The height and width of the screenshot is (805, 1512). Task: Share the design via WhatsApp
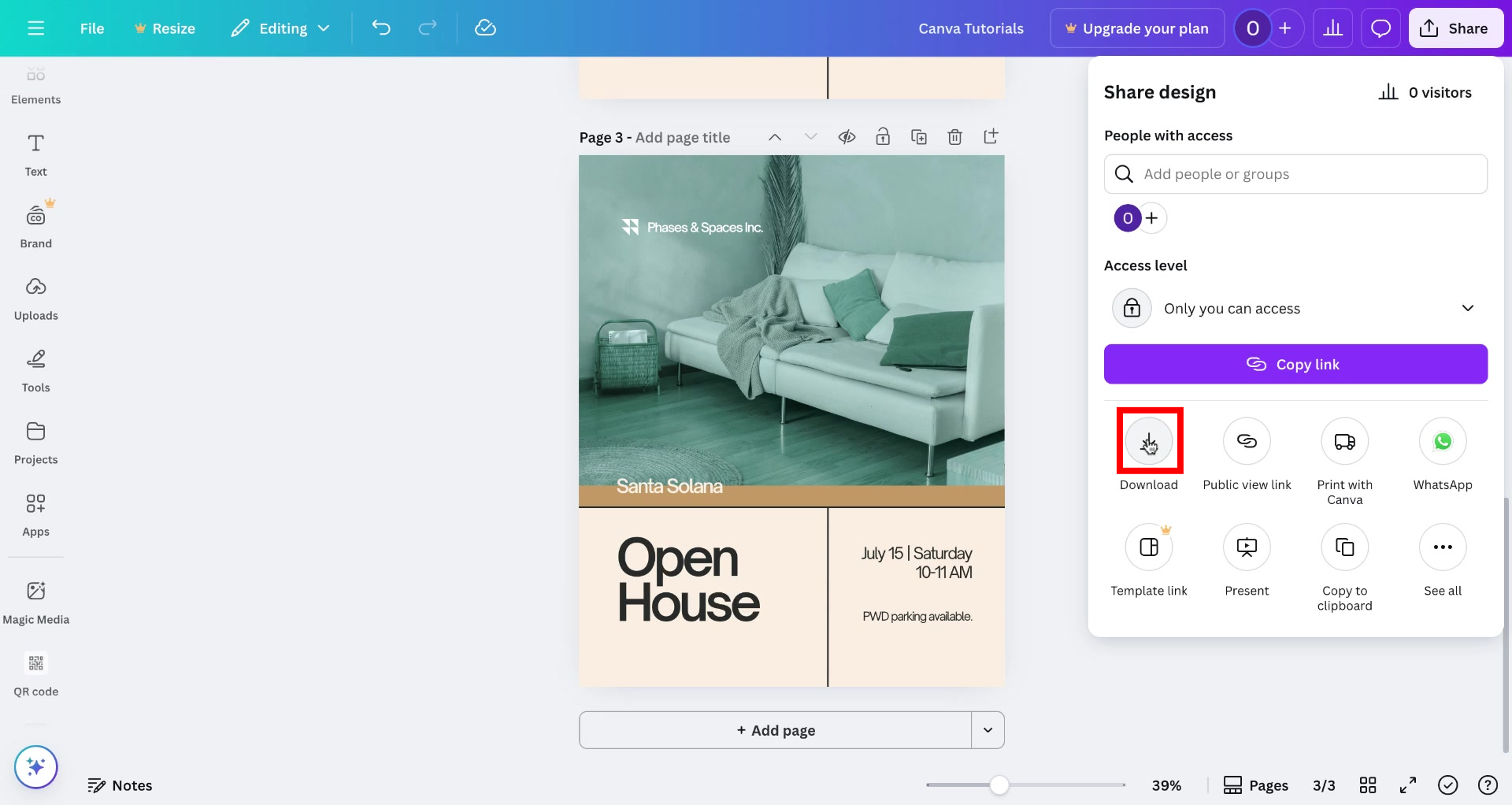(x=1442, y=441)
